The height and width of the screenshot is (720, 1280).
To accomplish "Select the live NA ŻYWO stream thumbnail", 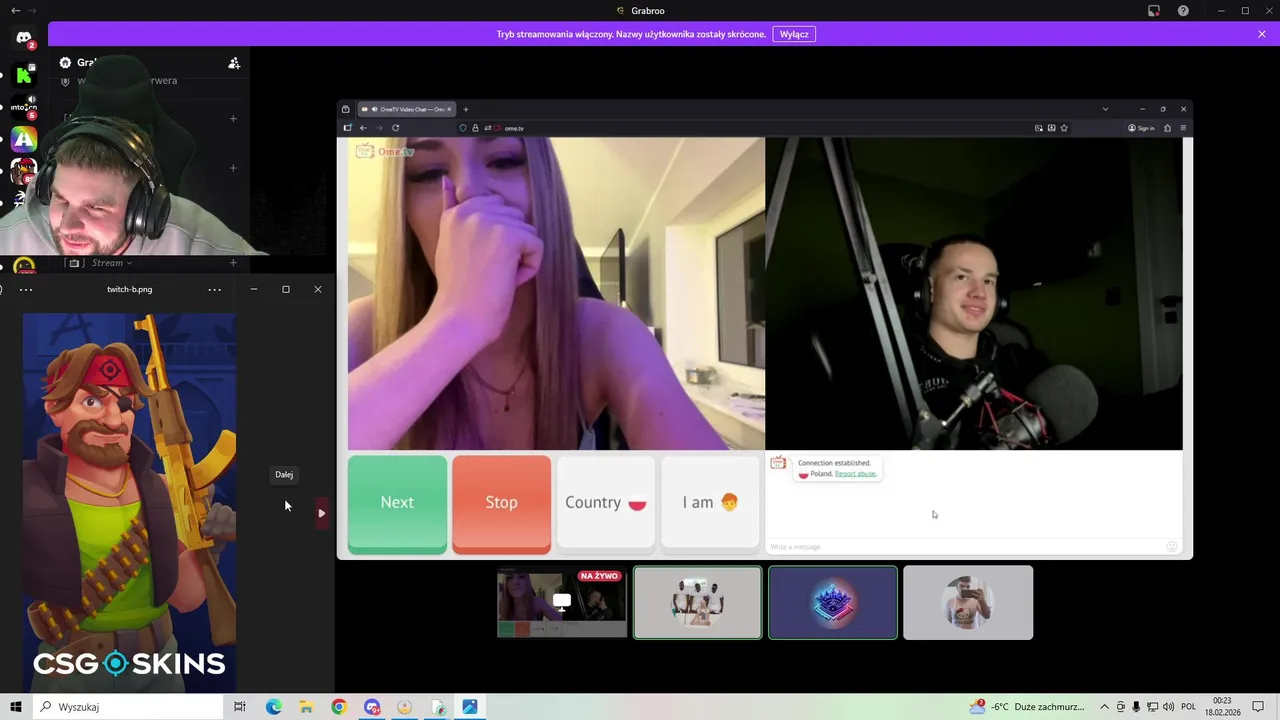I will coord(562,602).
